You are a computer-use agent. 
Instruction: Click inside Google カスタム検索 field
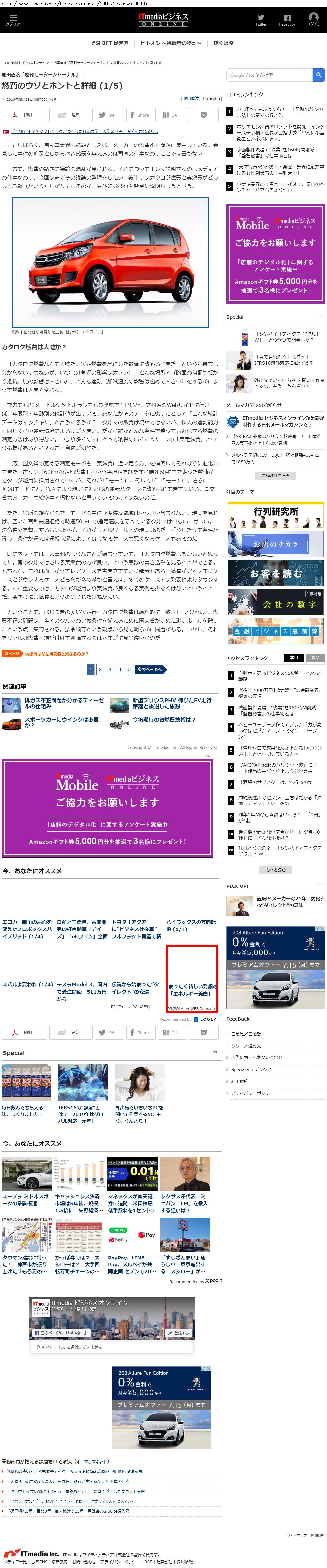pyautogui.click(x=269, y=75)
